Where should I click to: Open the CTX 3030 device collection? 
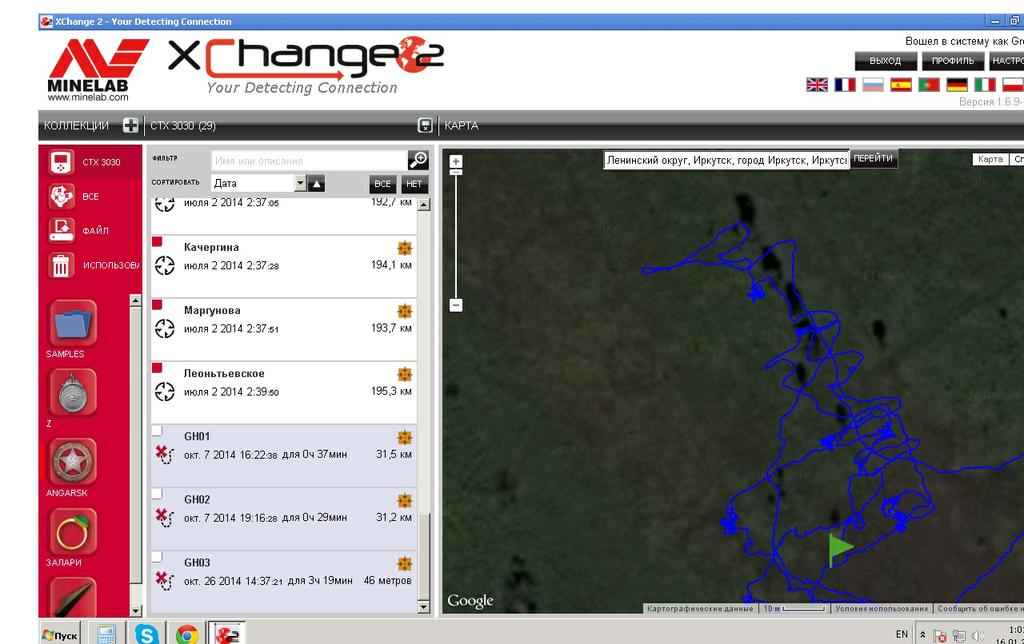pos(61,162)
